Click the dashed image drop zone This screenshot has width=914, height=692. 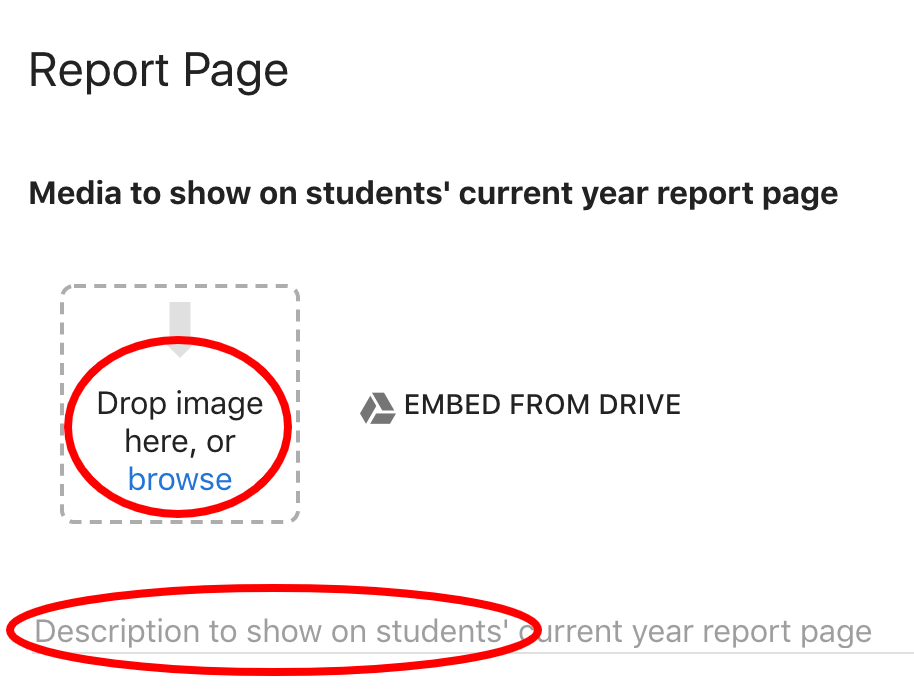[x=180, y=404]
